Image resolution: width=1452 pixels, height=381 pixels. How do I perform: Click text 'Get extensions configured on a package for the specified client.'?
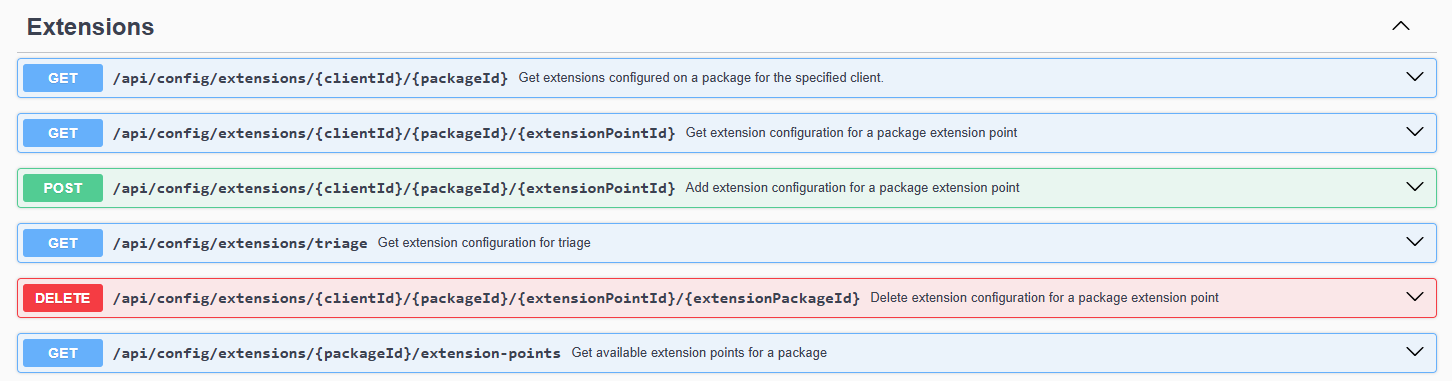pyautogui.click(x=701, y=78)
